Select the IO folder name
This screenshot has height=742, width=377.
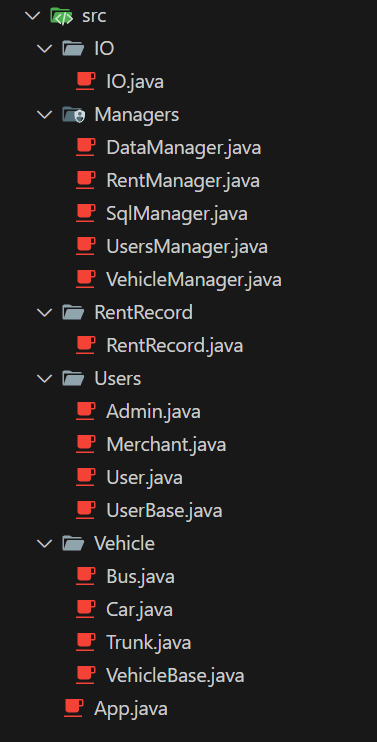tap(104, 49)
